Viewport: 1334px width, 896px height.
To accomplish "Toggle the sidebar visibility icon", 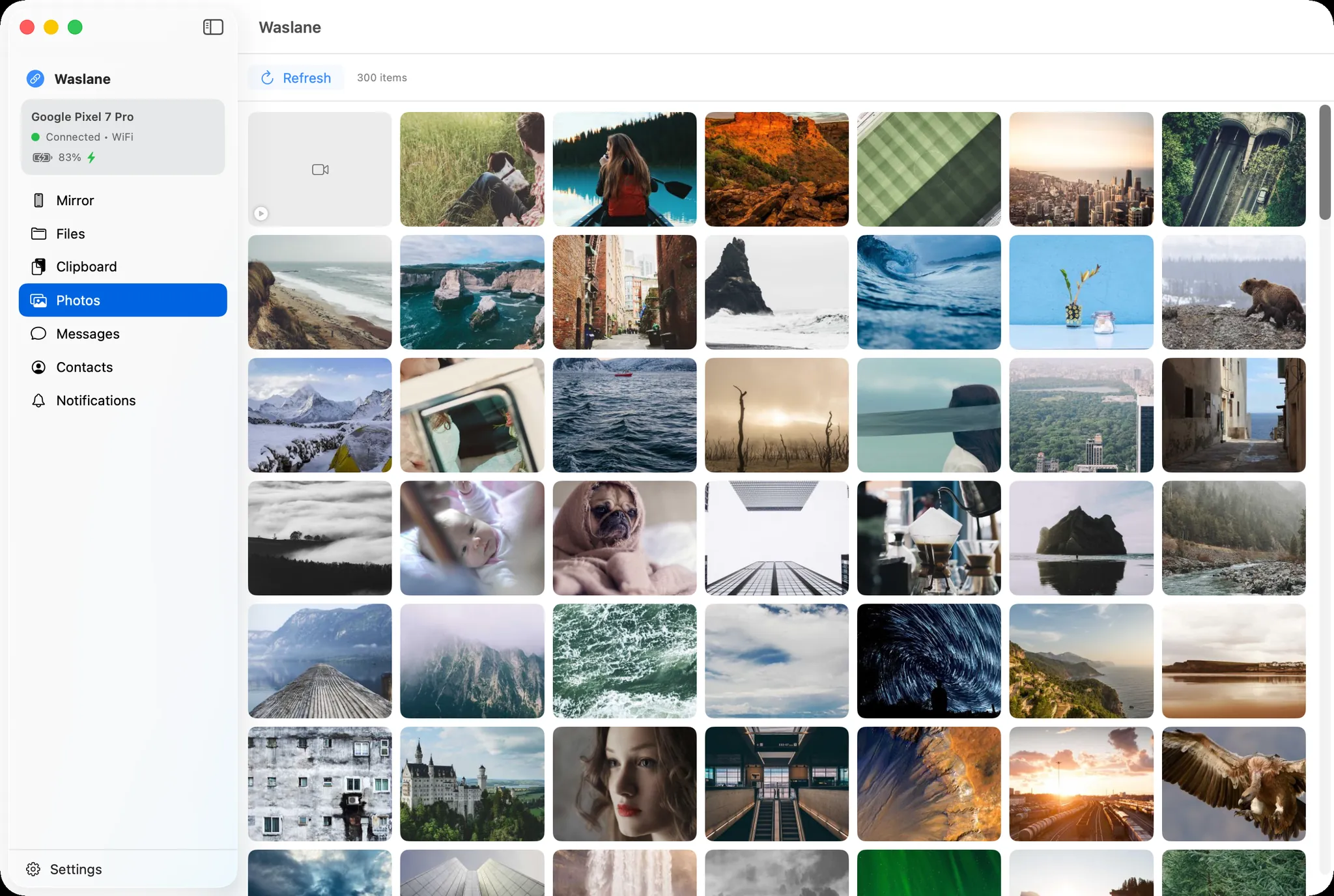I will pos(213,27).
